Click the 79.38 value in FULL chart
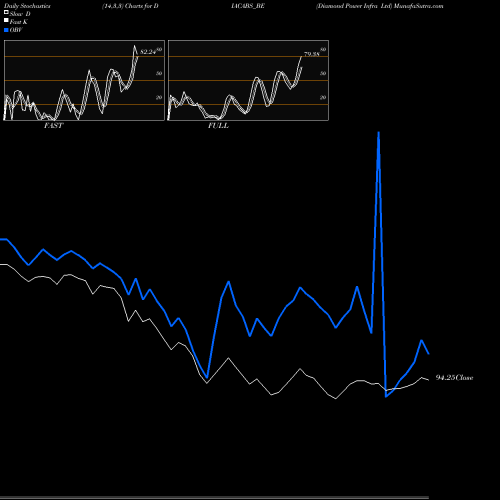Viewport: 500px width, 500px height. (x=312, y=54)
